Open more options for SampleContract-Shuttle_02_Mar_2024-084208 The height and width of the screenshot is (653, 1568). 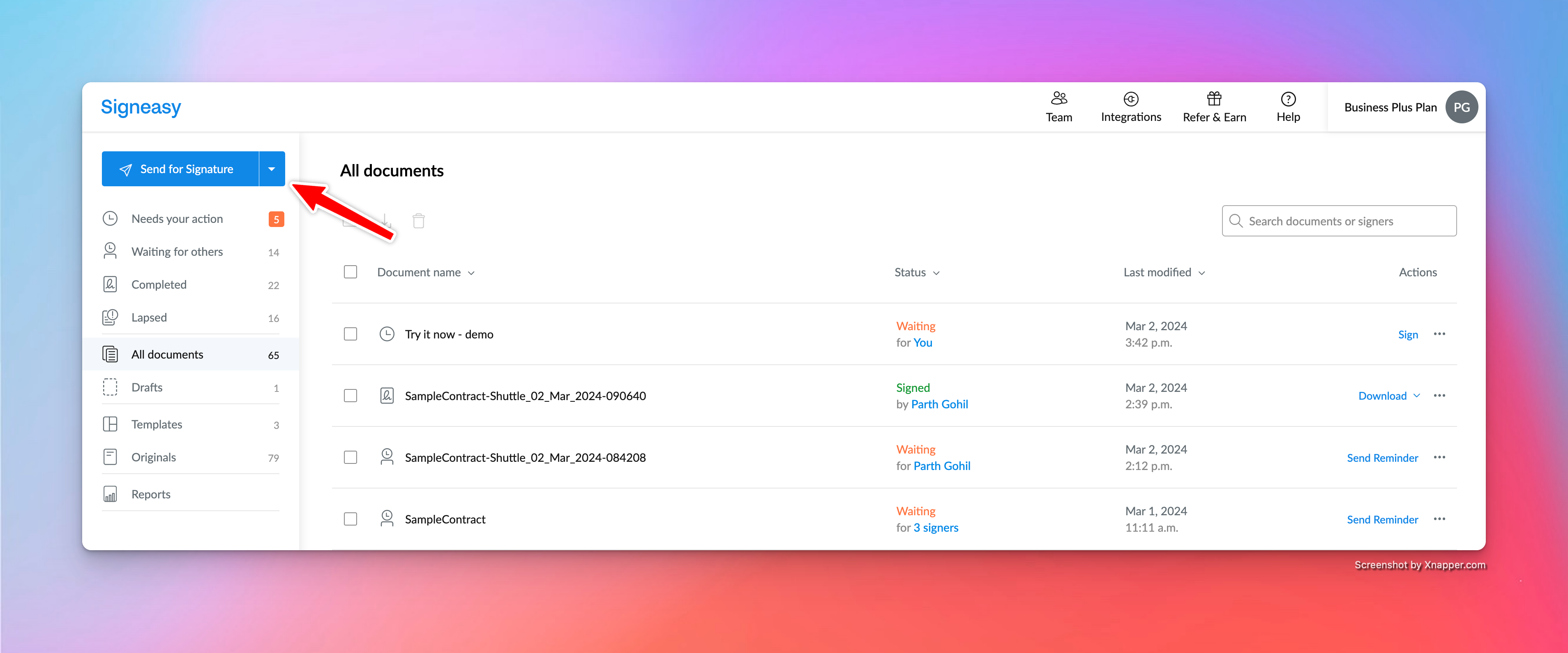(x=1439, y=457)
